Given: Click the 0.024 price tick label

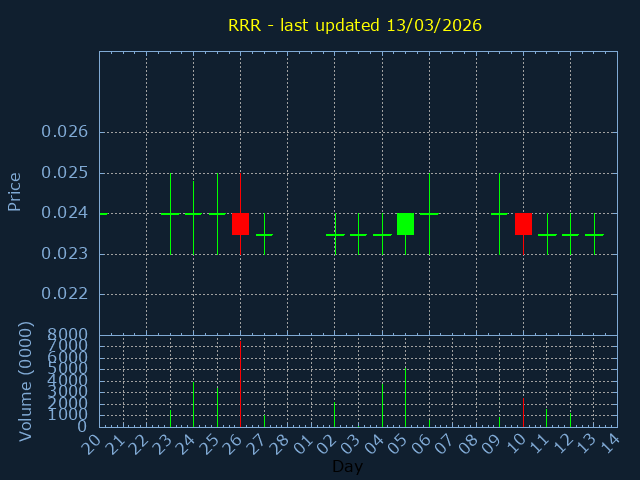Looking at the screenshot, I should pyautogui.click(x=65, y=213).
